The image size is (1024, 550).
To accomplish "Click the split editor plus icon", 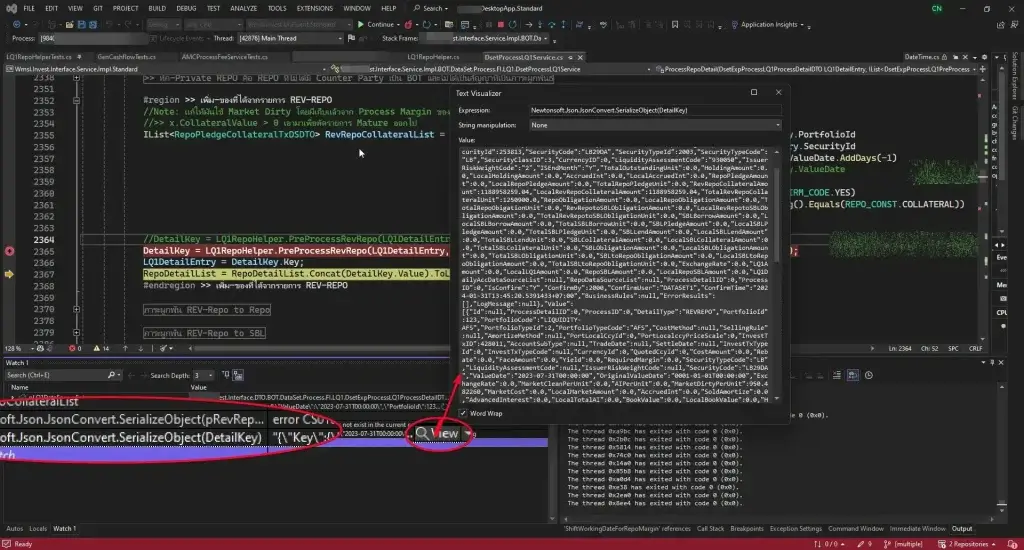I will coord(982,69).
